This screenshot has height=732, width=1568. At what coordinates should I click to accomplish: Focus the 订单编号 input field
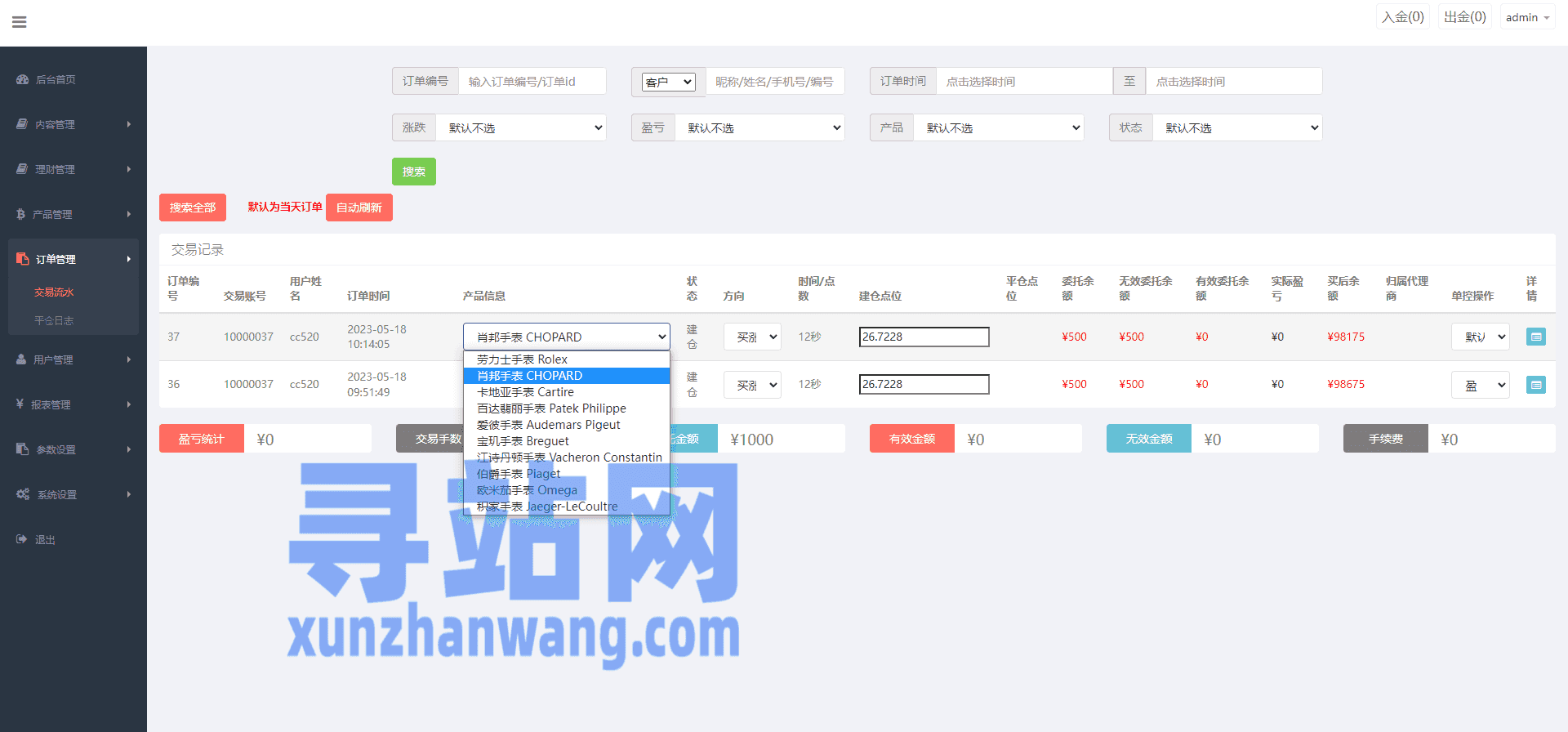click(532, 82)
